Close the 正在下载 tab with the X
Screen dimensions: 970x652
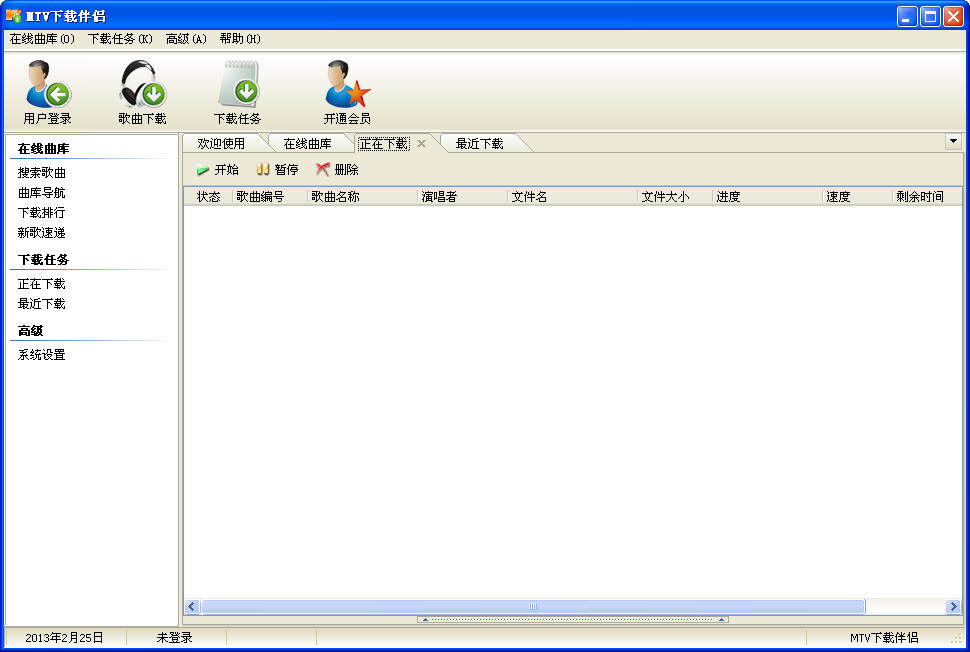422,144
